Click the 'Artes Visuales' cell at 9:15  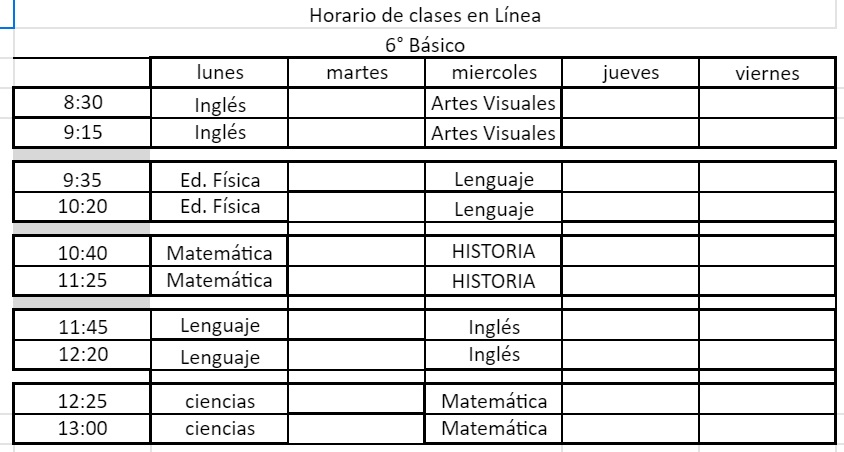click(494, 133)
